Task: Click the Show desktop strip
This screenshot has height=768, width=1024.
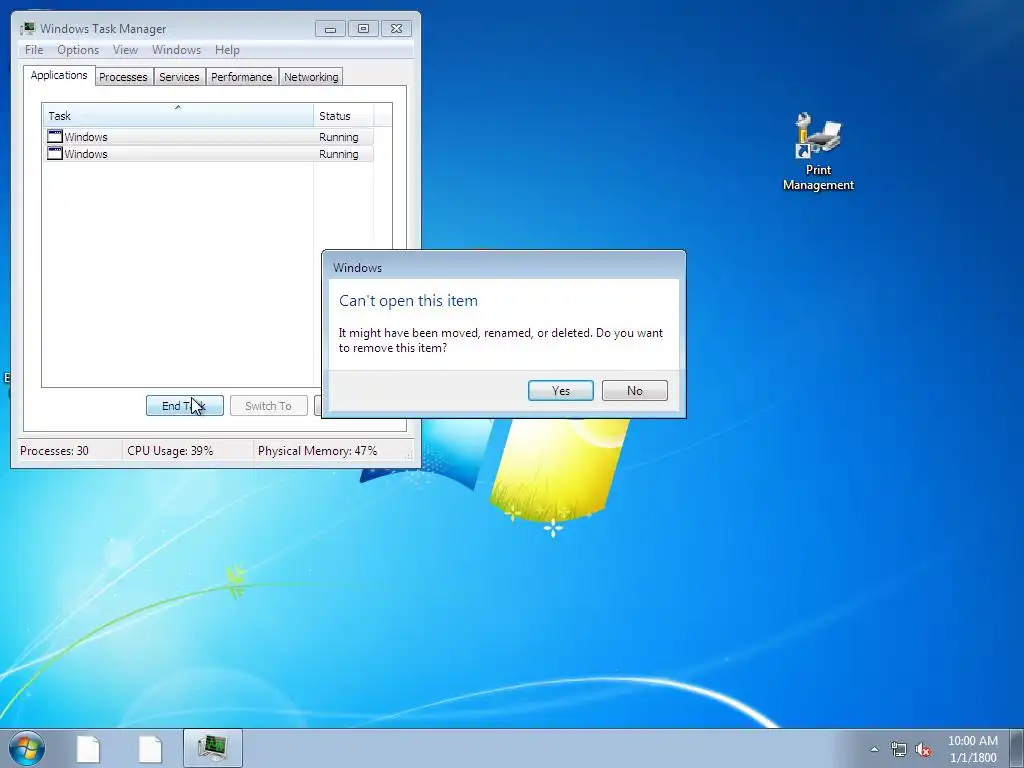Action: click(1017, 748)
